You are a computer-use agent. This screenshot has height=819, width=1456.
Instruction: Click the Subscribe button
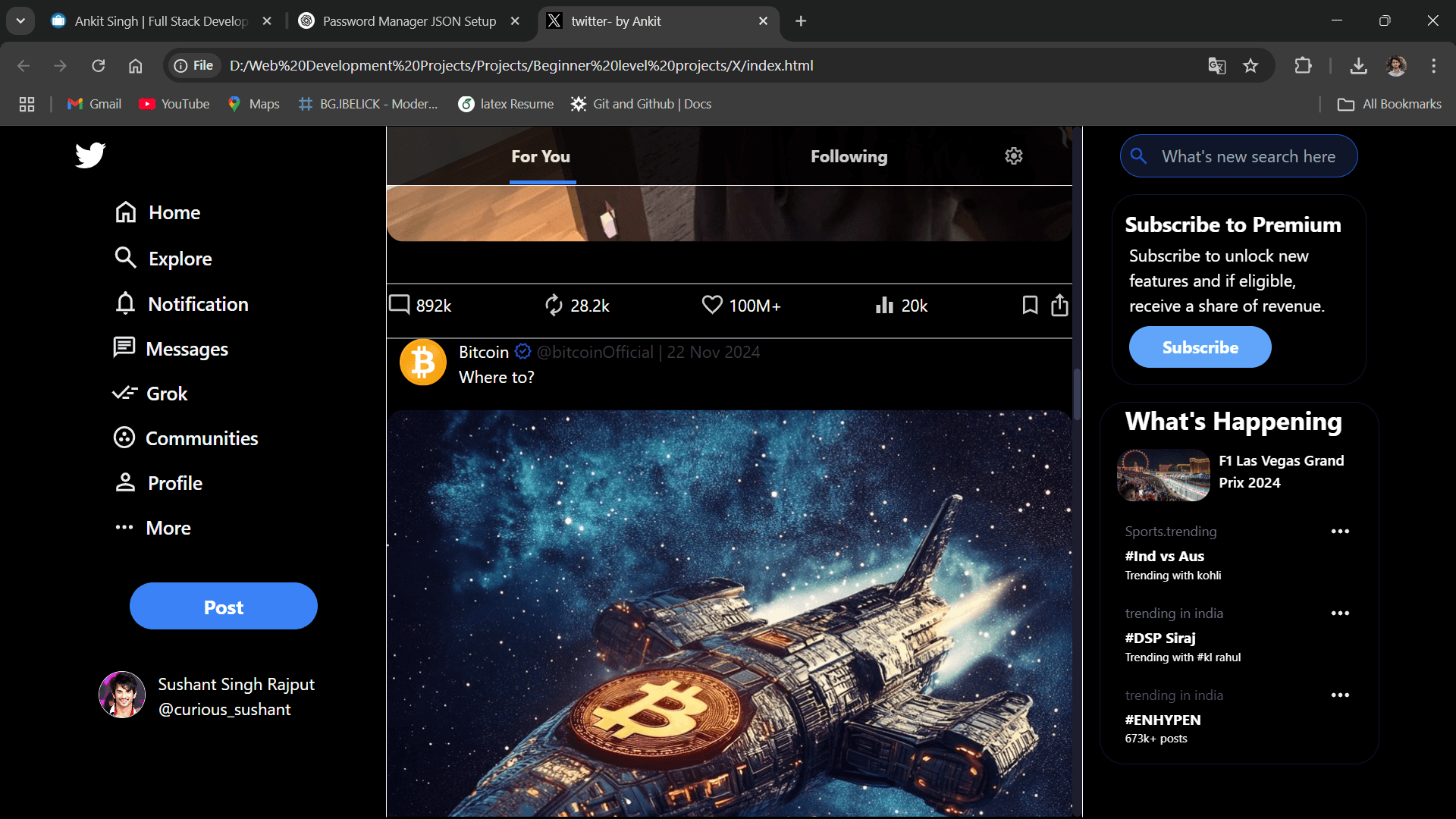(1200, 347)
